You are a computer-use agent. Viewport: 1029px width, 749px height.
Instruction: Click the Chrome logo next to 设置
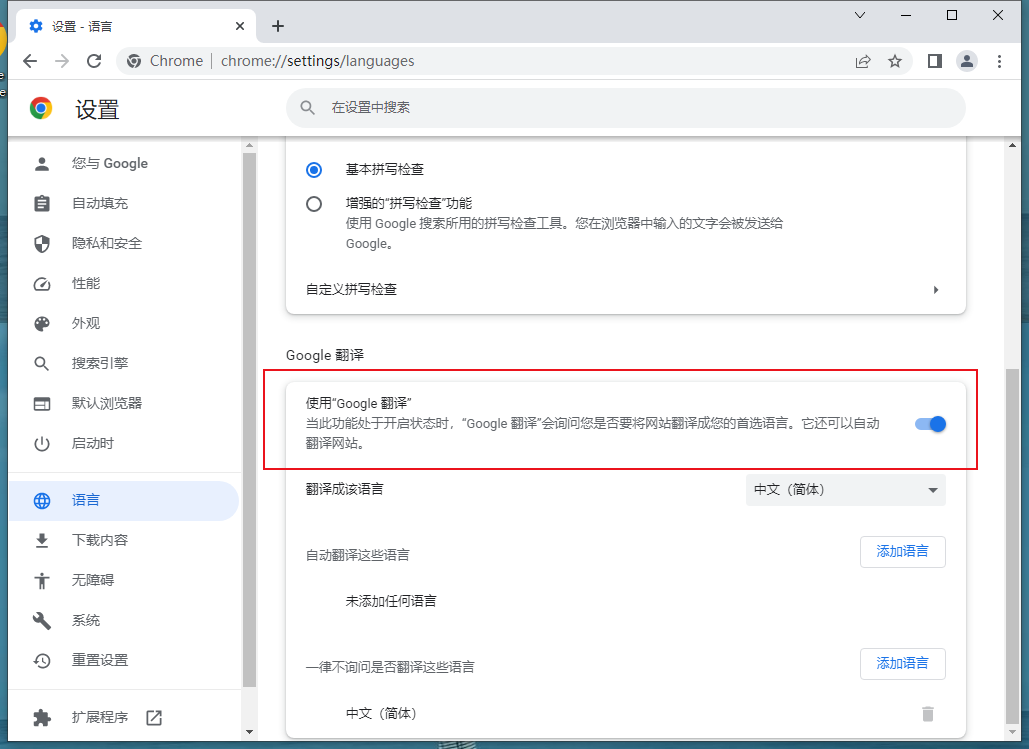tap(41, 108)
